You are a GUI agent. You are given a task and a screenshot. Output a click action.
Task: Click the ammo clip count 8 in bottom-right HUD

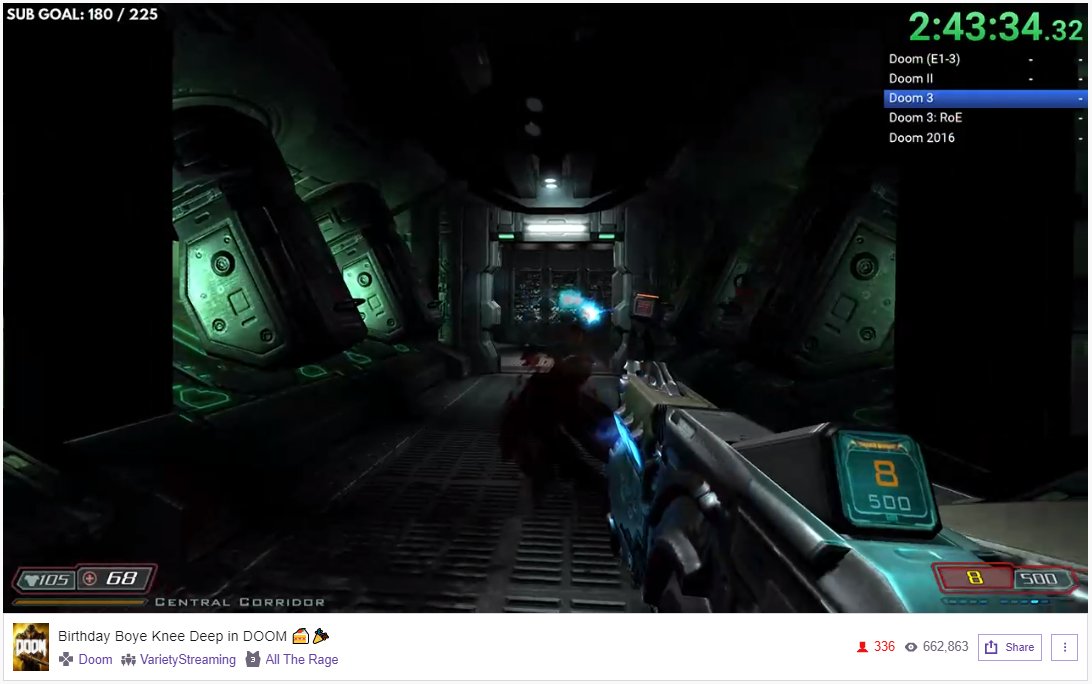click(974, 577)
